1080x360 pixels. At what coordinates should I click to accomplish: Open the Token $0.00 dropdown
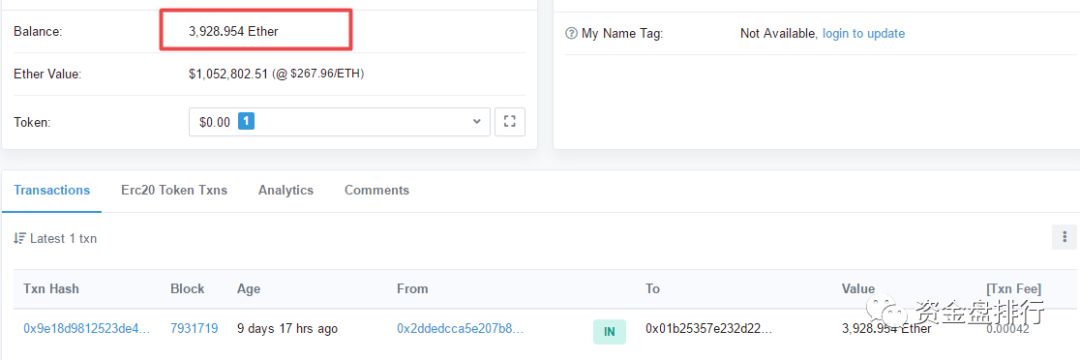click(x=340, y=122)
